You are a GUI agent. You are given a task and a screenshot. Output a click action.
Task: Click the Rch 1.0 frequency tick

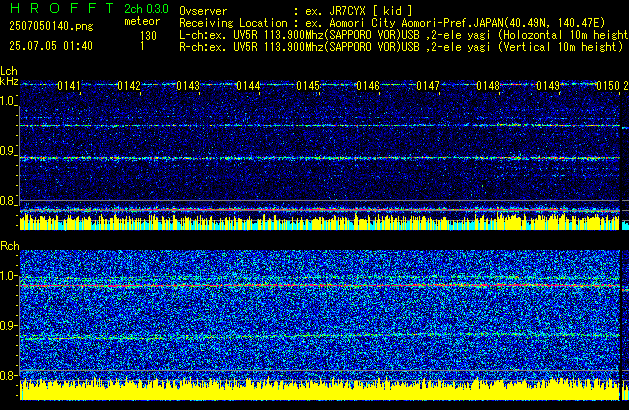8,276
